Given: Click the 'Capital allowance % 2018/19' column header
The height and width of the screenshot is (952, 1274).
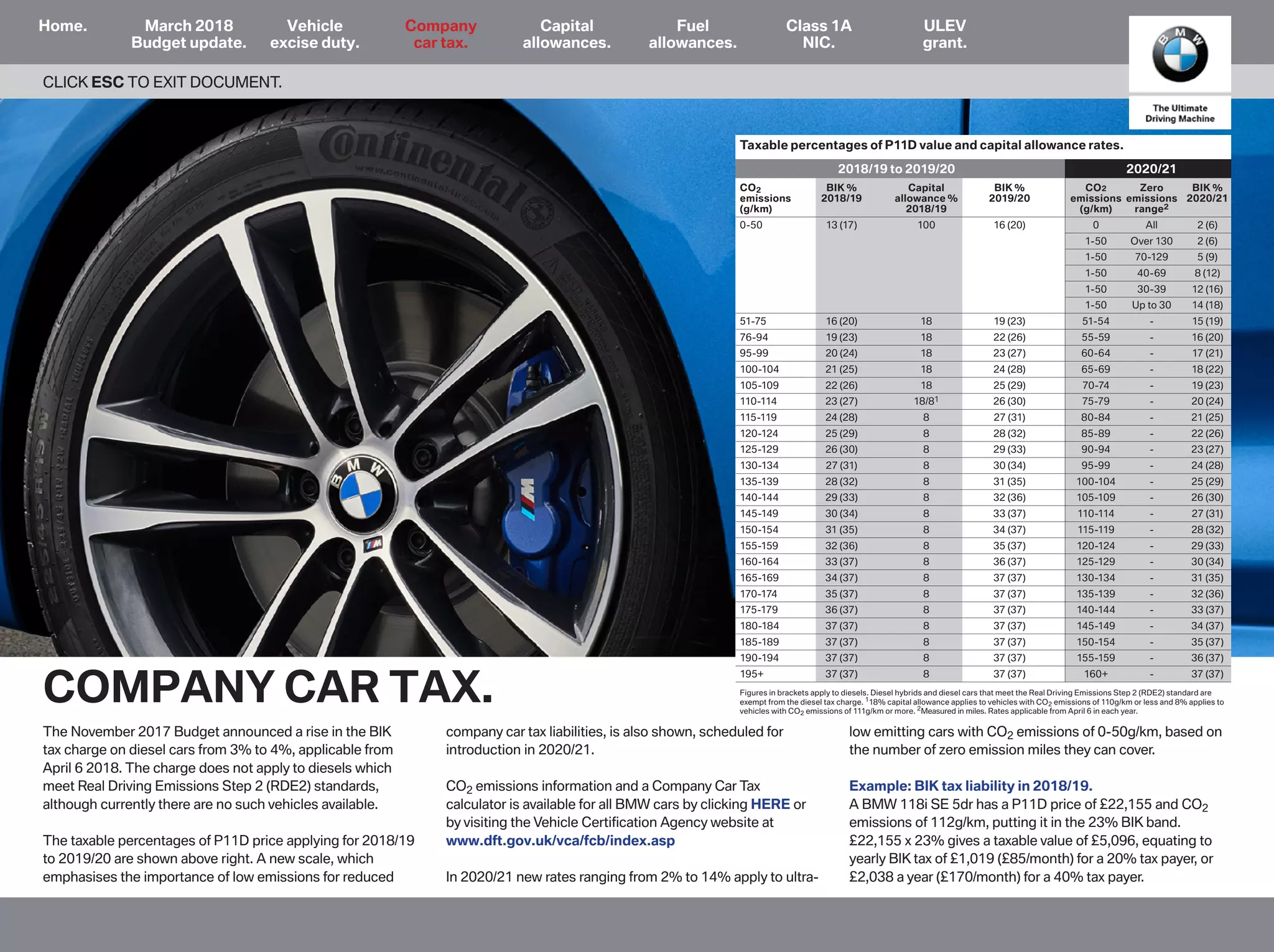Looking at the screenshot, I should [926, 198].
